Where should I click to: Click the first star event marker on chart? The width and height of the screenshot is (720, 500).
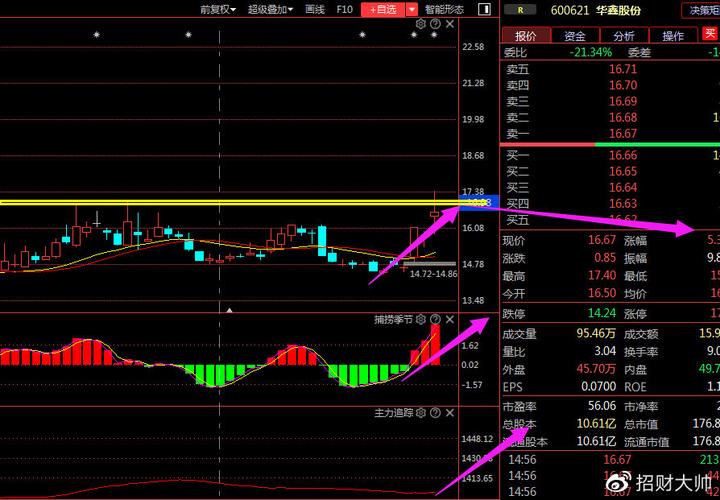coord(96,34)
